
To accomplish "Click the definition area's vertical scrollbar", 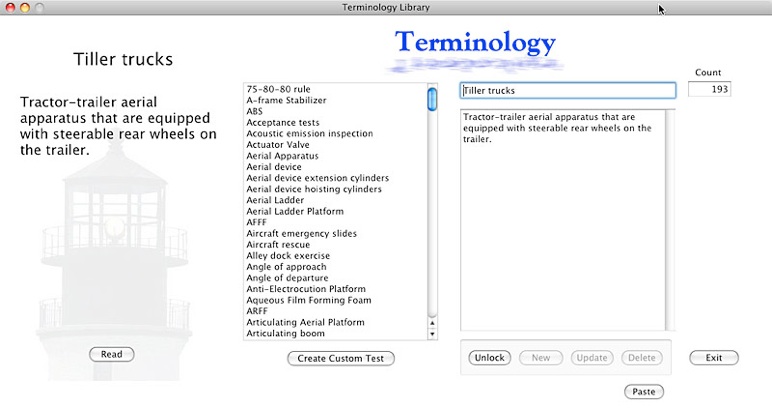I will click(670, 220).
